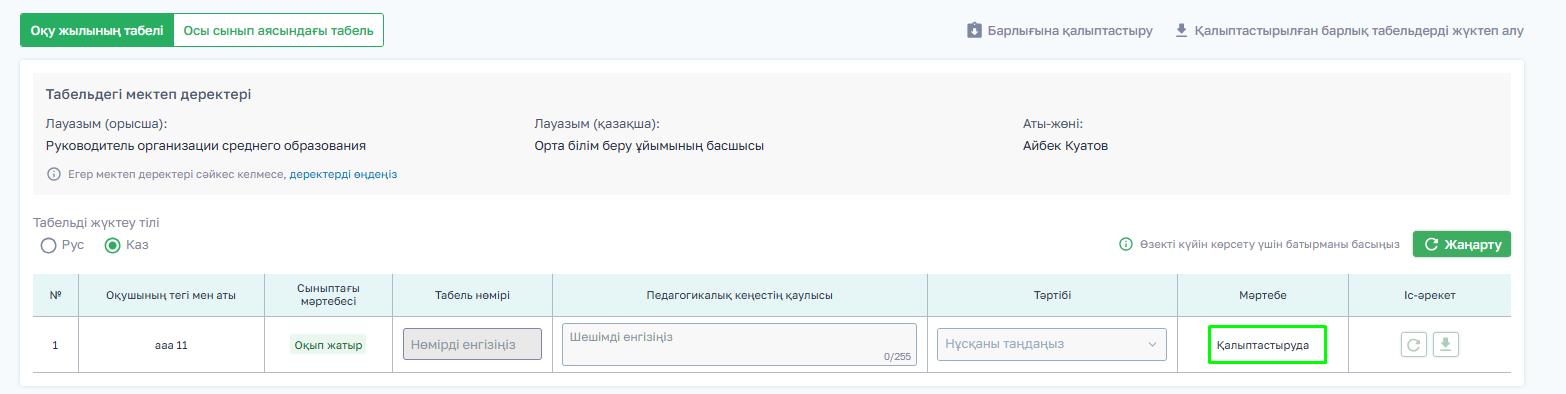Image resolution: width=1566 pixels, height=394 pixels.
Task: Click the Нөмірді енгізіңіз input field
Action: [472, 344]
